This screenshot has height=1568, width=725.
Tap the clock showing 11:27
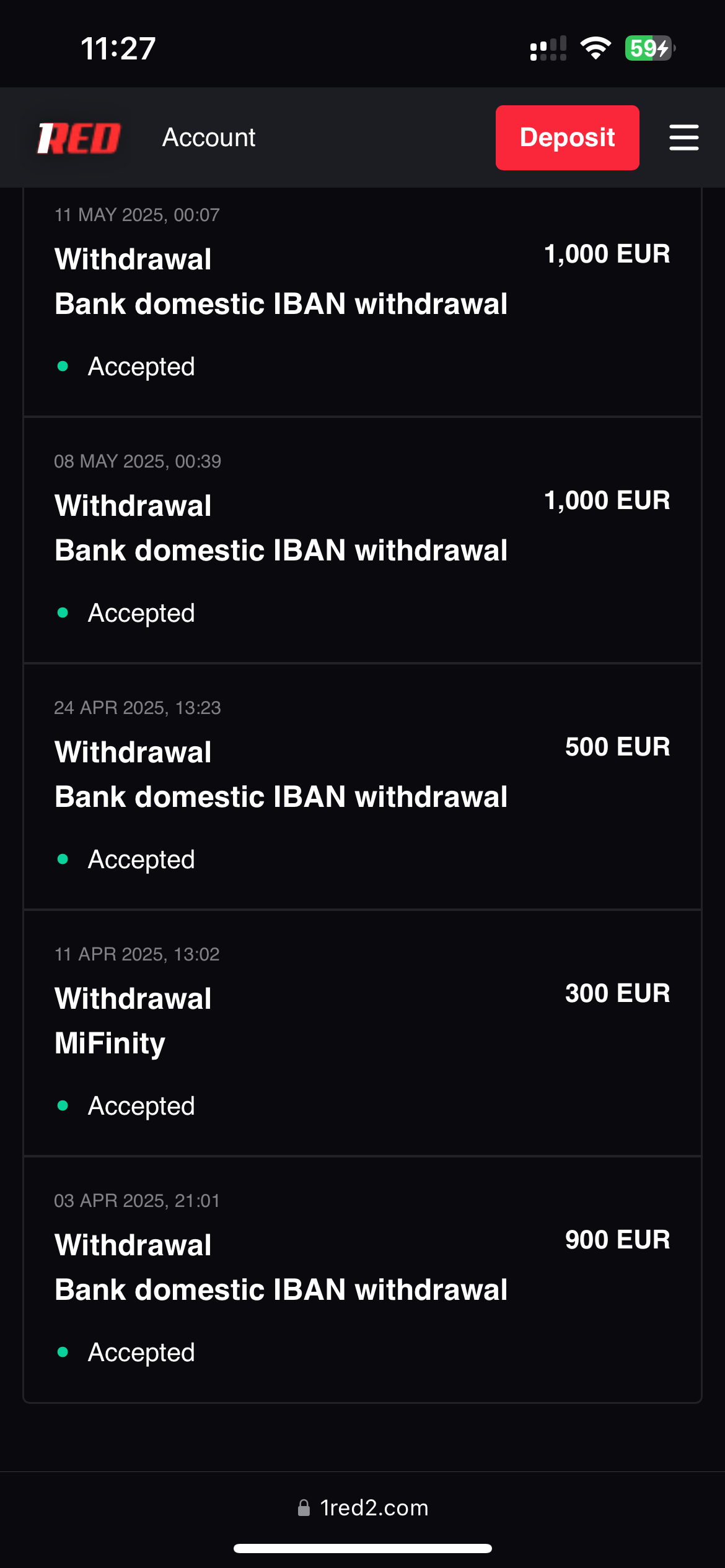(x=118, y=48)
